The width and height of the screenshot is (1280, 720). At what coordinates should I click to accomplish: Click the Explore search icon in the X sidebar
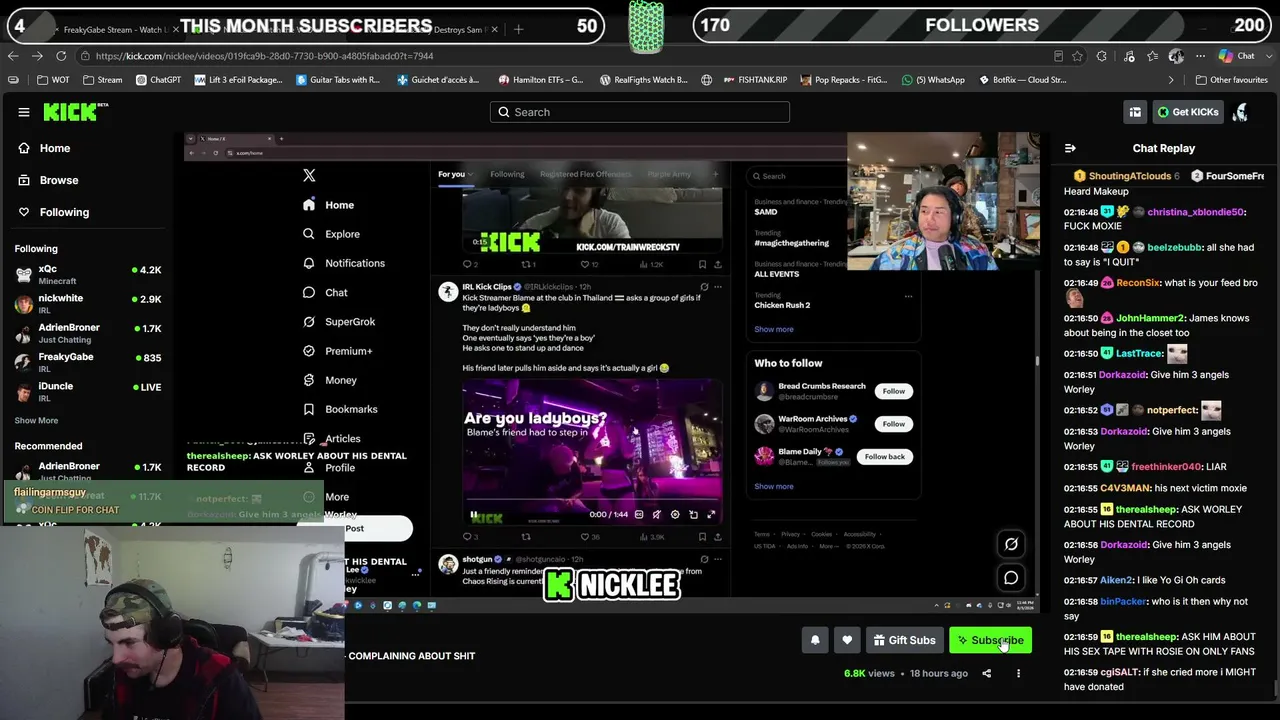click(309, 234)
